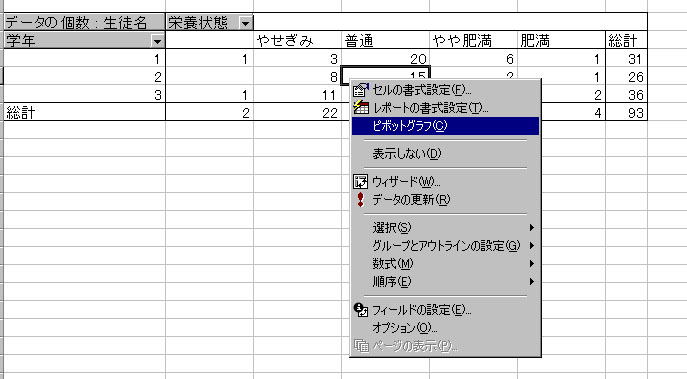Click the 栄養状態 field label
This screenshot has width=687, height=379.
click(198, 22)
